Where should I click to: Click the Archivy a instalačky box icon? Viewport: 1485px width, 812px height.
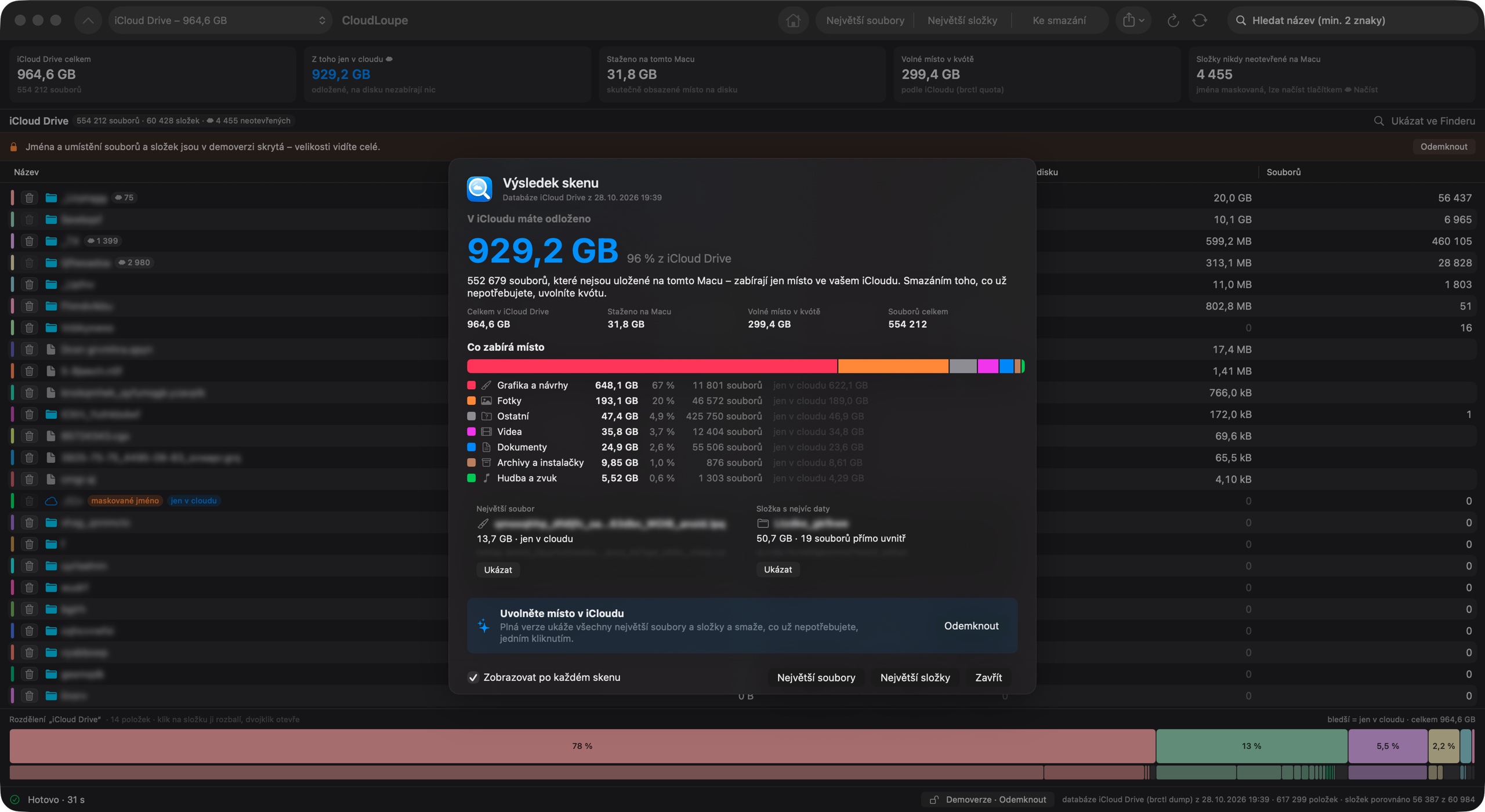coord(487,462)
